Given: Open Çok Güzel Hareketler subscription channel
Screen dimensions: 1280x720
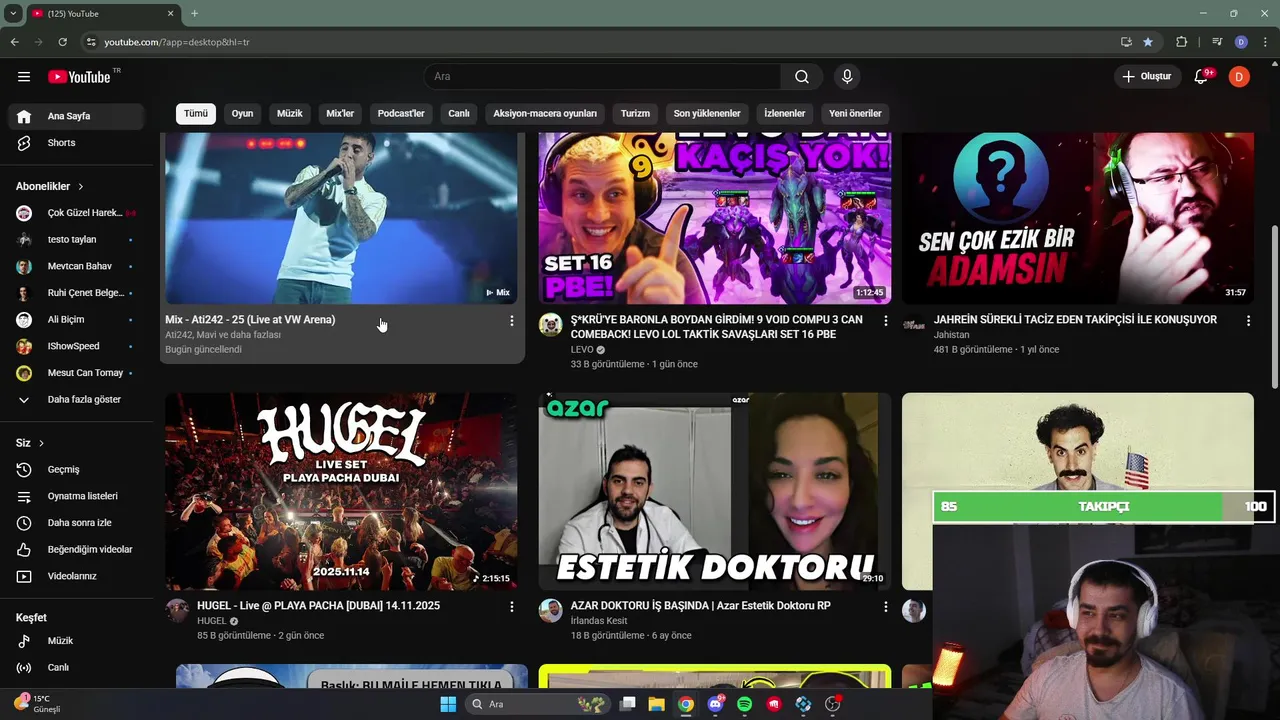Looking at the screenshot, I should point(76,213).
